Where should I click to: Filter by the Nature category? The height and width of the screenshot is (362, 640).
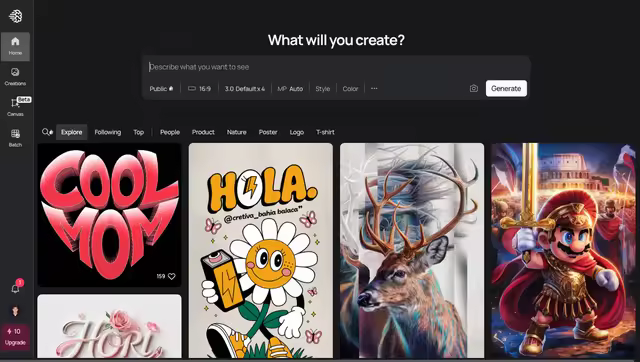coord(236,132)
